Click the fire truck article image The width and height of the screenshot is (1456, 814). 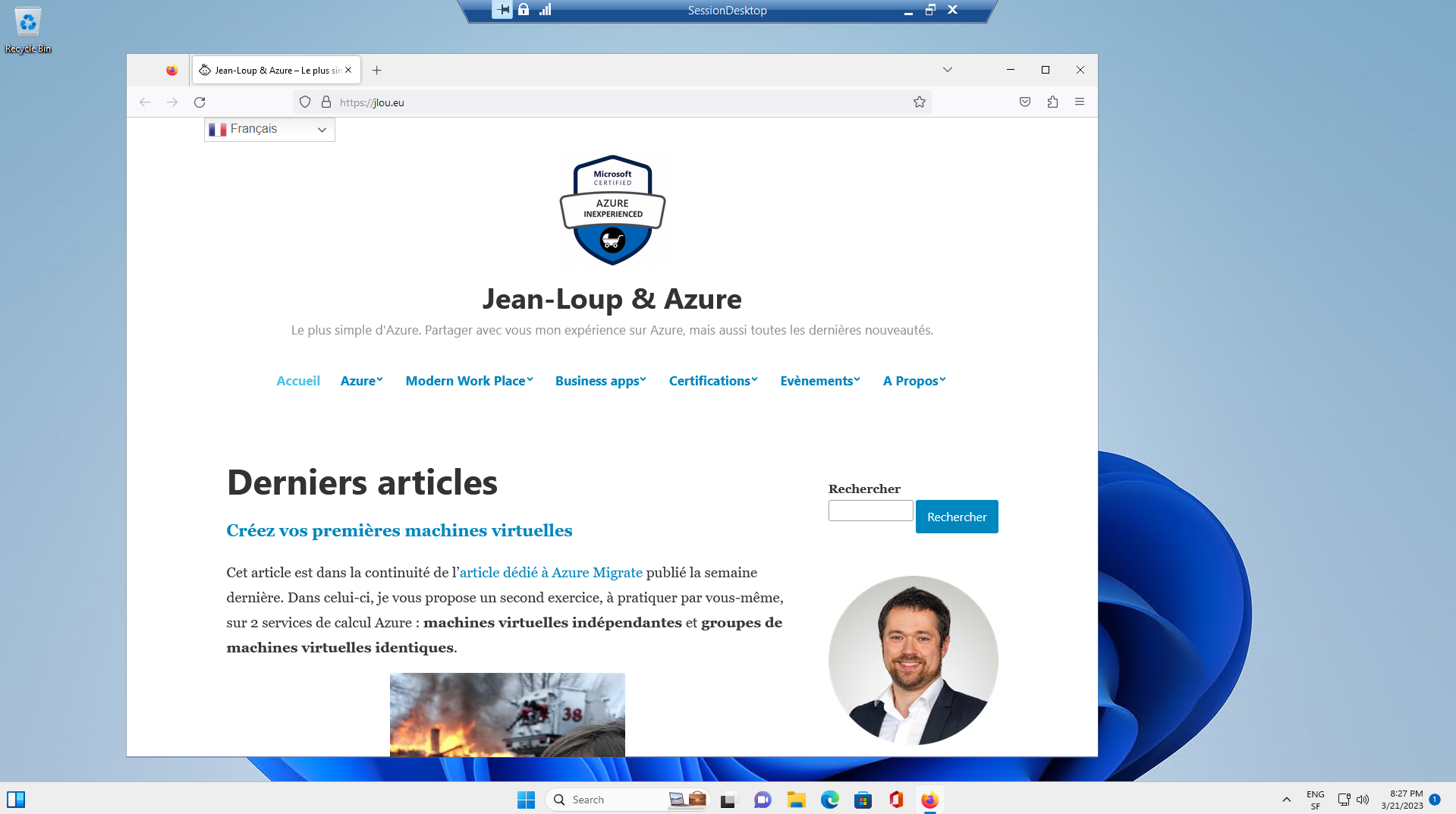tap(508, 715)
